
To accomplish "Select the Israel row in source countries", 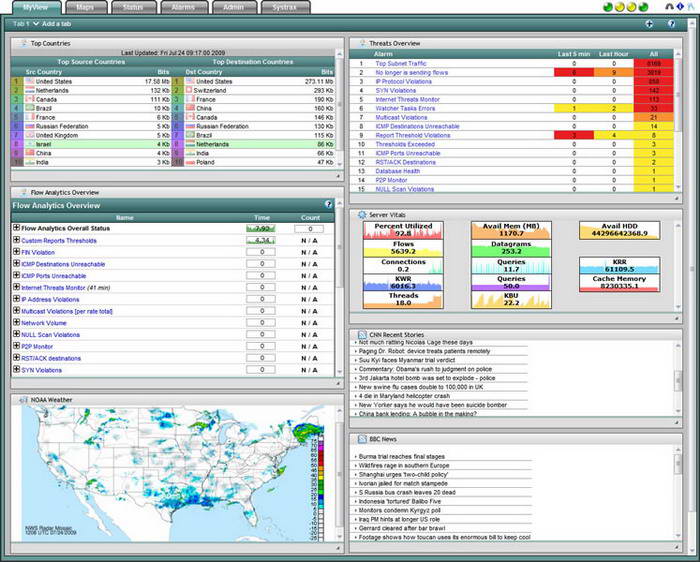I will (91, 144).
